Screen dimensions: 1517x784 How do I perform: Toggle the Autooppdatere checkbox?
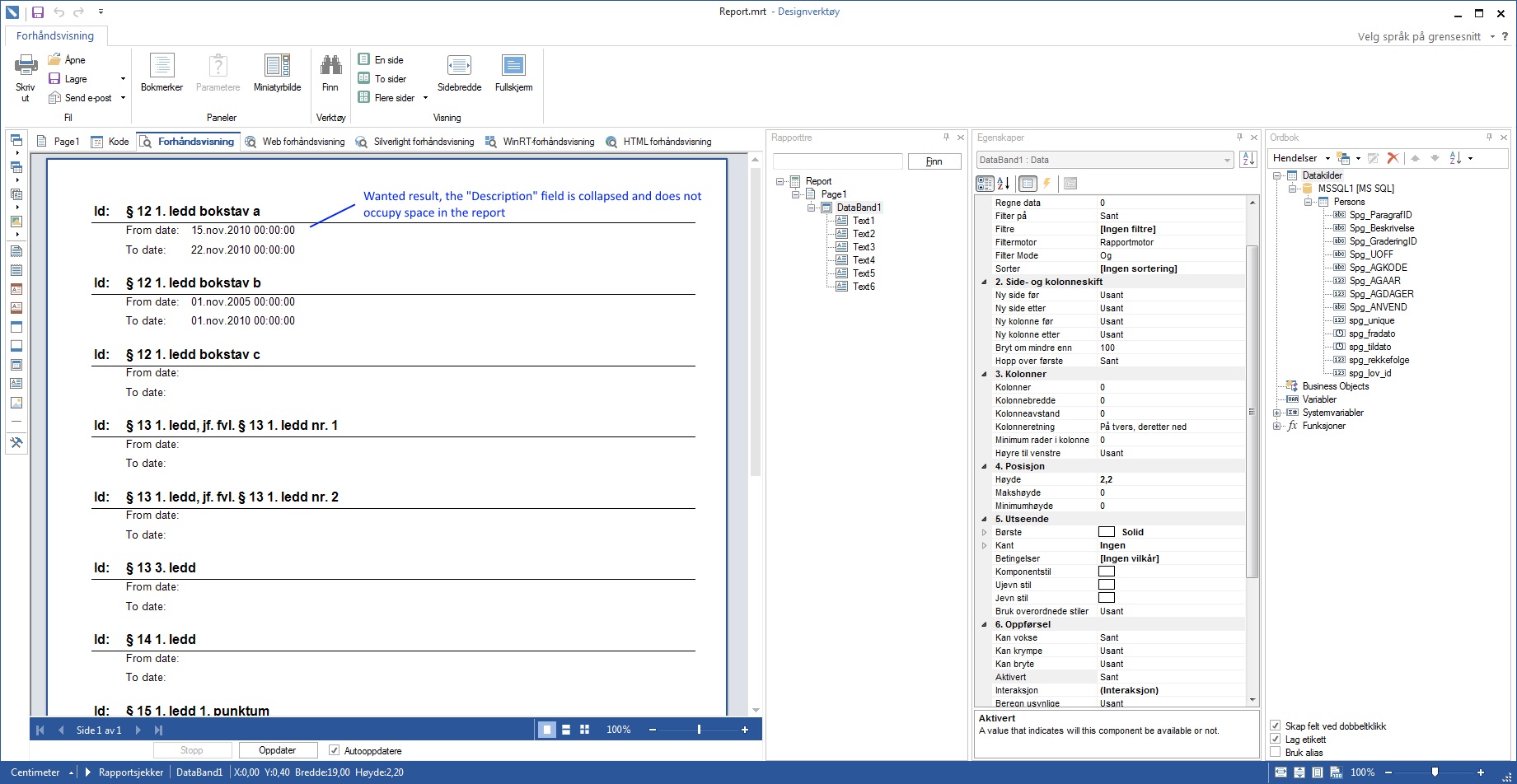coord(334,750)
